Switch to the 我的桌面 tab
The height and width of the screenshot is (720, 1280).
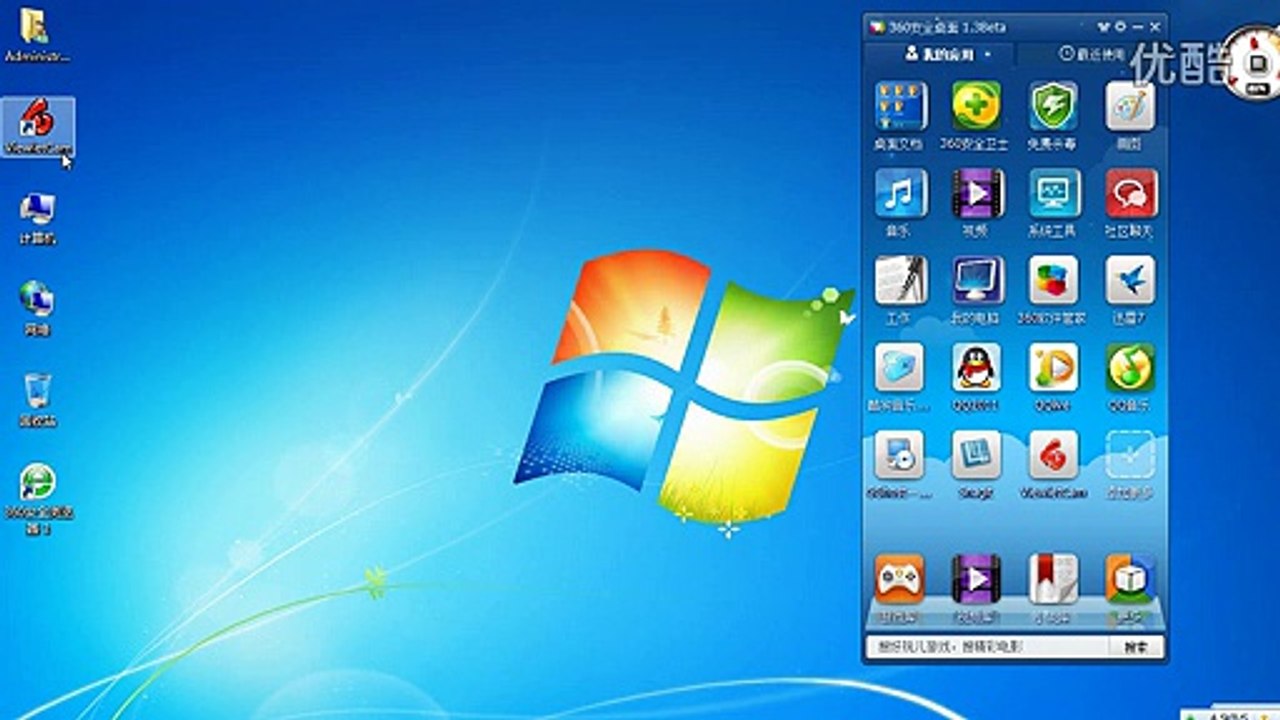pyautogui.click(x=938, y=54)
